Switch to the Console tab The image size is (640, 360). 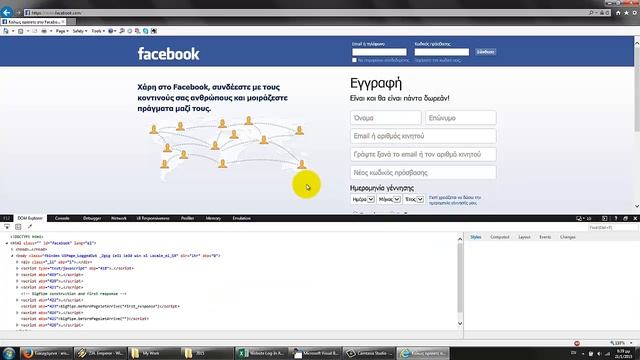point(62,218)
